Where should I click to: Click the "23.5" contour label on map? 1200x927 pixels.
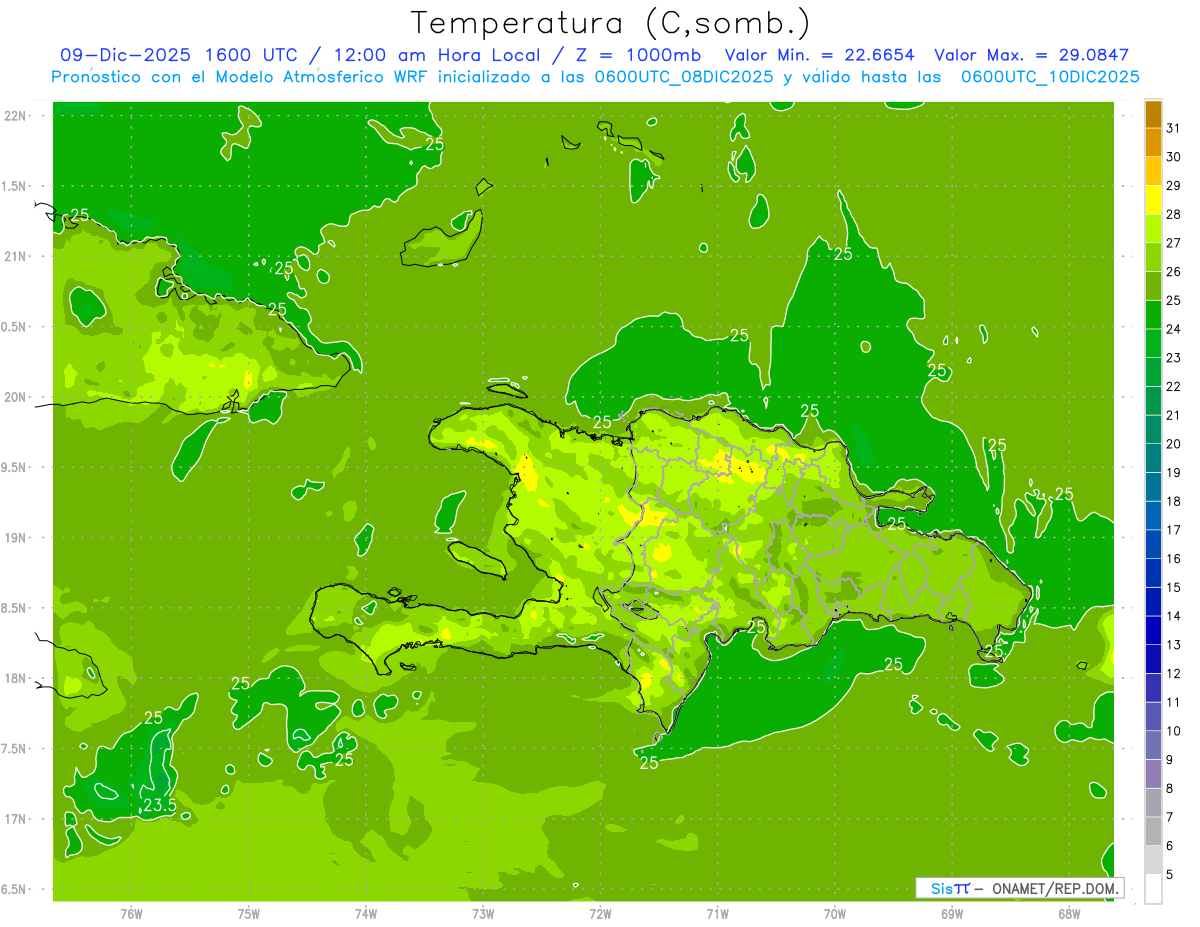pos(160,805)
